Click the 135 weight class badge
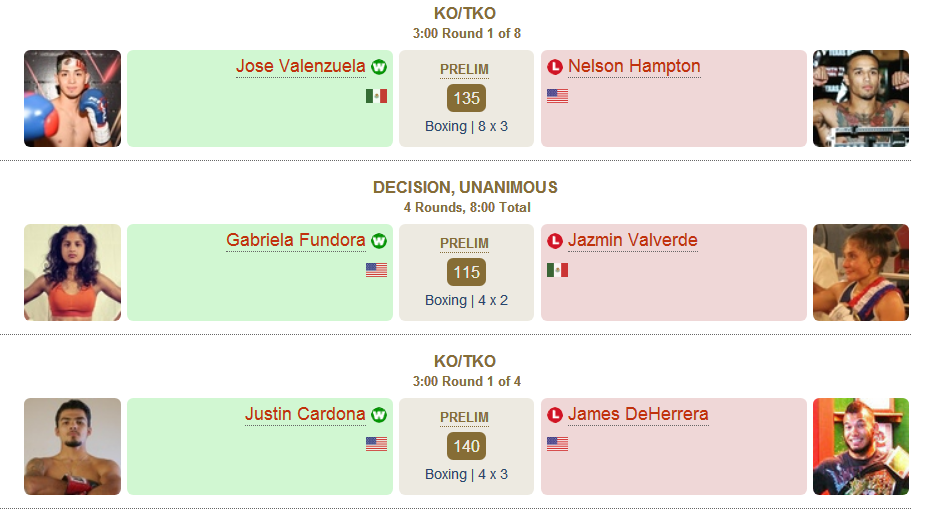 pyautogui.click(x=466, y=98)
